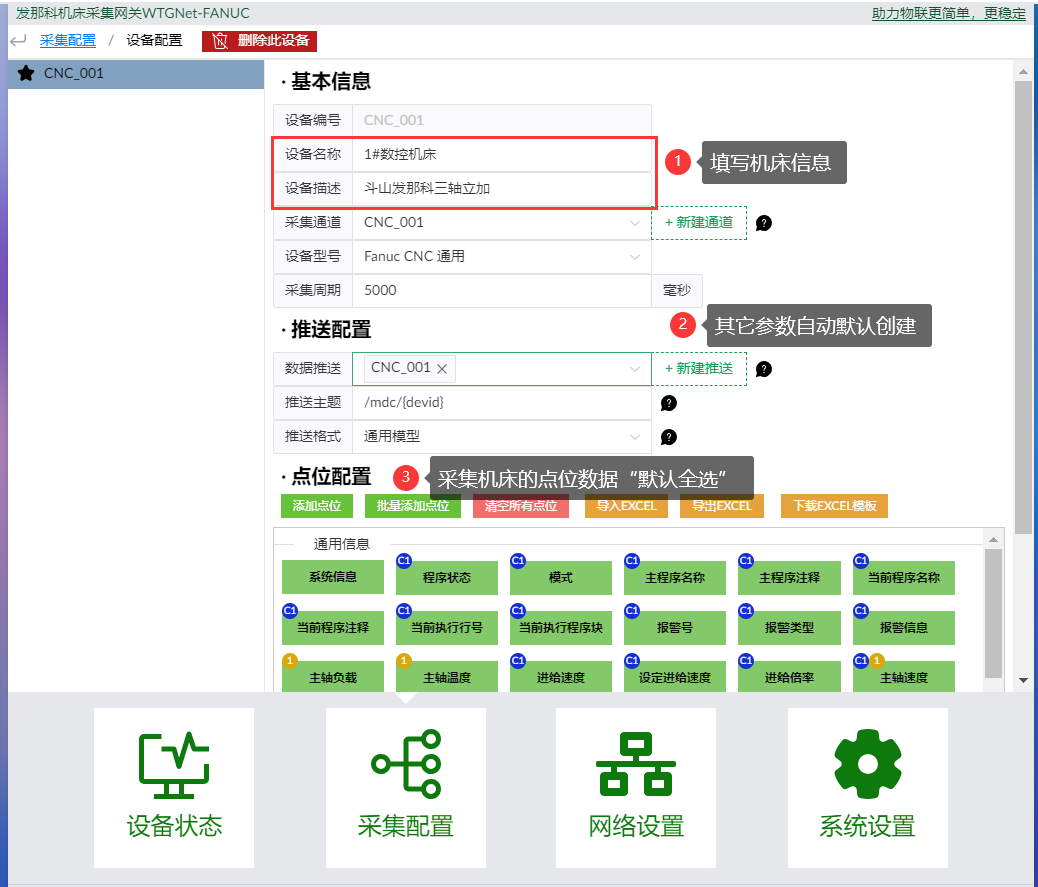Open 网络设置 network icon tile

[x=636, y=788]
